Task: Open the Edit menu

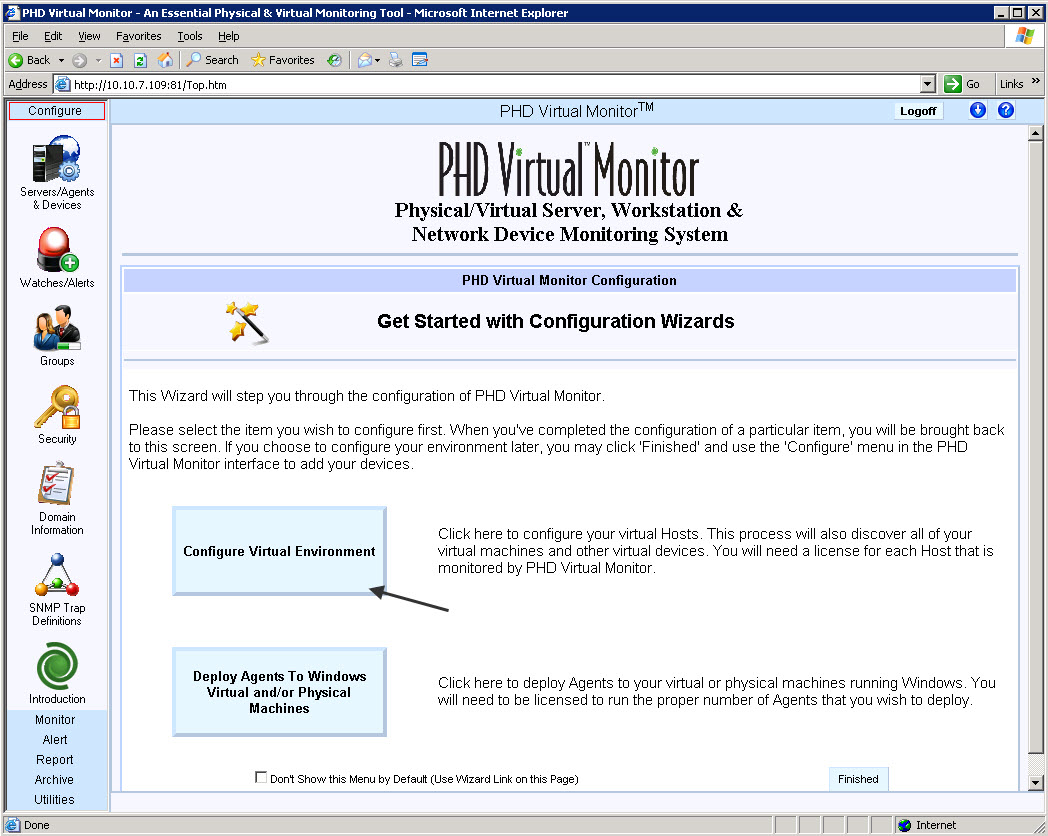Action: [53, 36]
